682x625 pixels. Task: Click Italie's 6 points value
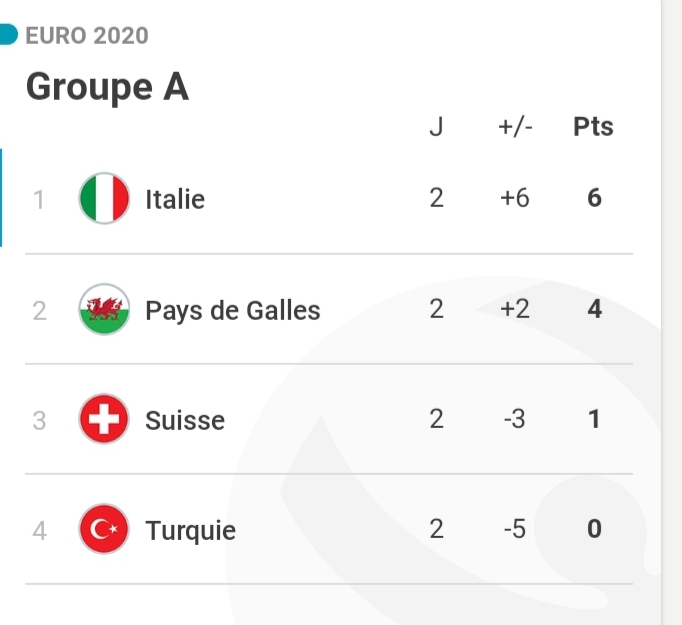[594, 198]
